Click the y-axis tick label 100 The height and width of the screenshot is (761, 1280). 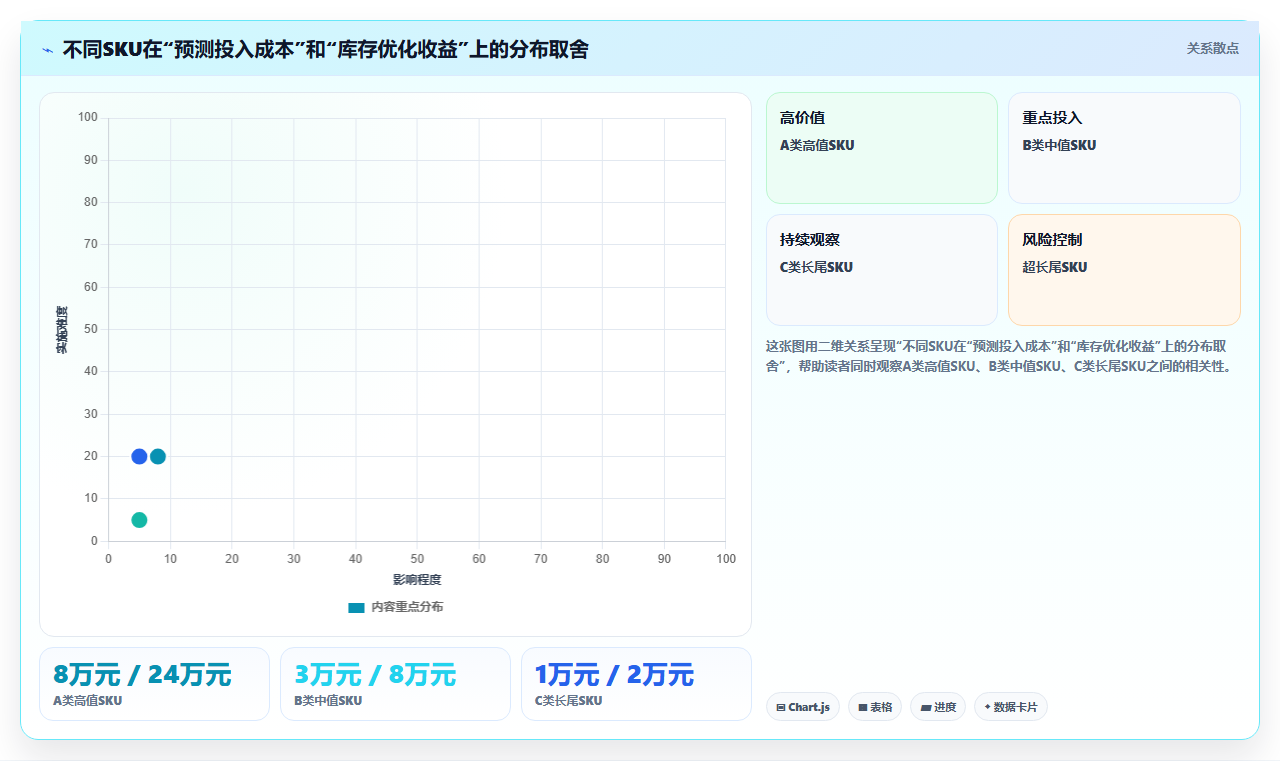88,118
